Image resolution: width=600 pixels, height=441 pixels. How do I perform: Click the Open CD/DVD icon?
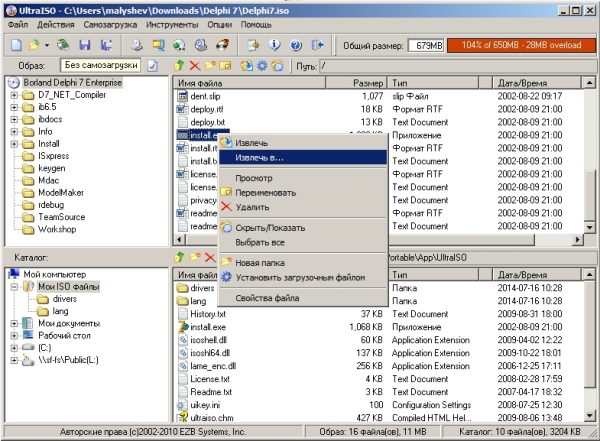point(63,45)
